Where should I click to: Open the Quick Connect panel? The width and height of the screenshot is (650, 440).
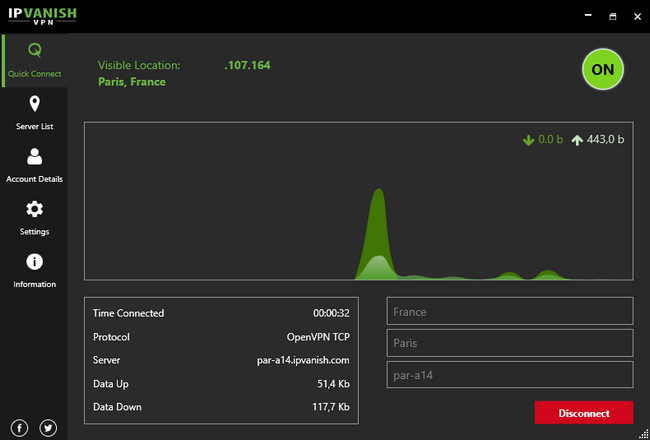click(x=34, y=61)
